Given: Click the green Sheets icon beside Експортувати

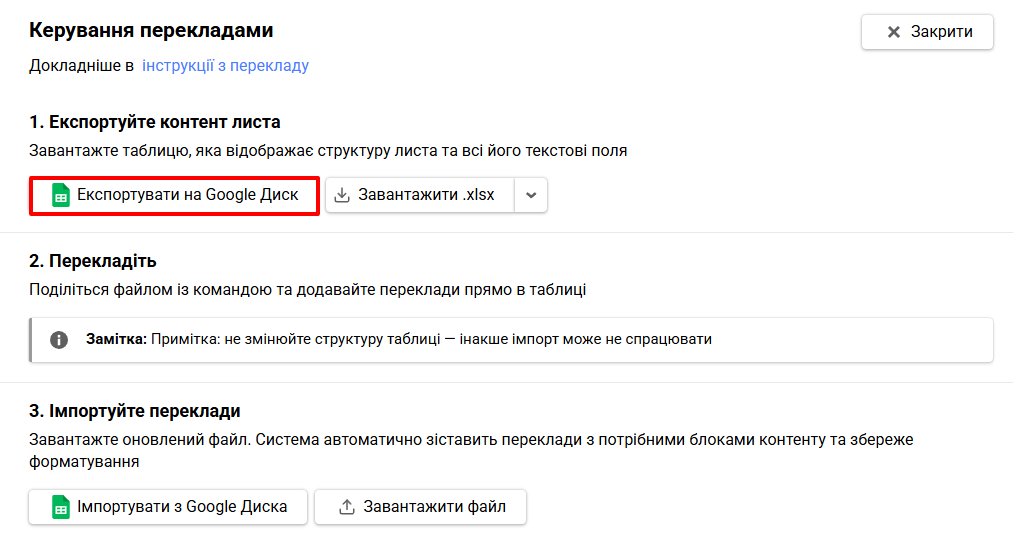Looking at the screenshot, I should click(x=61, y=195).
